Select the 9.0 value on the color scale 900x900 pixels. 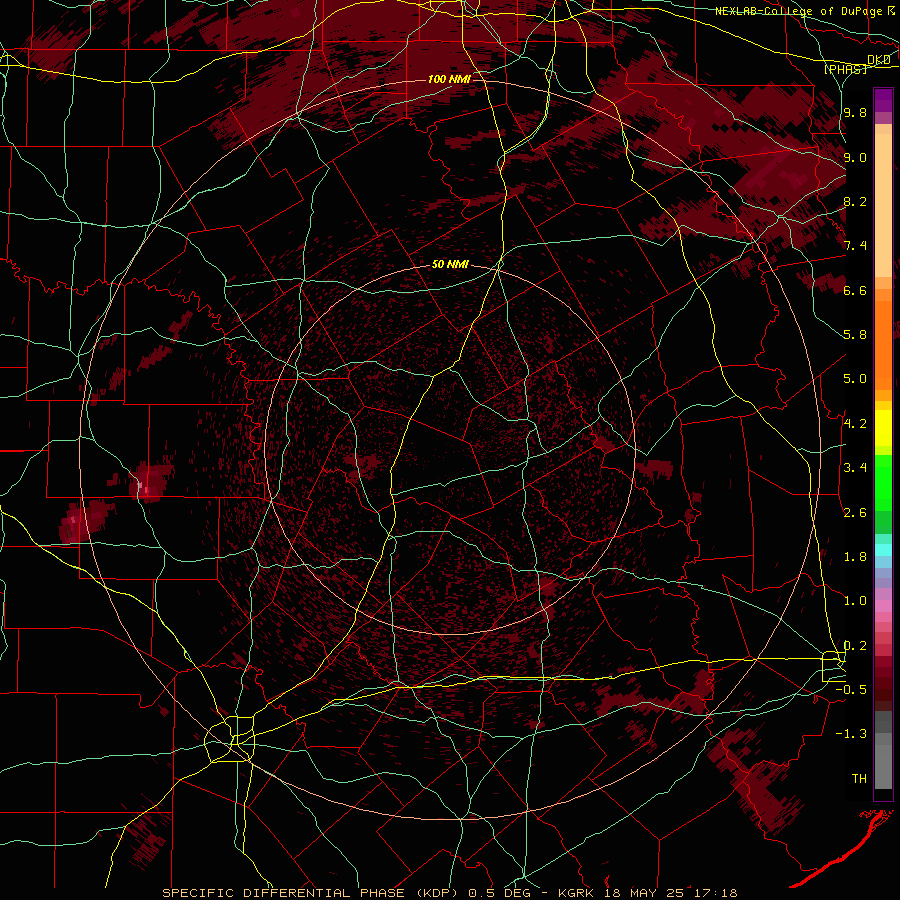[x=855, y=157]
